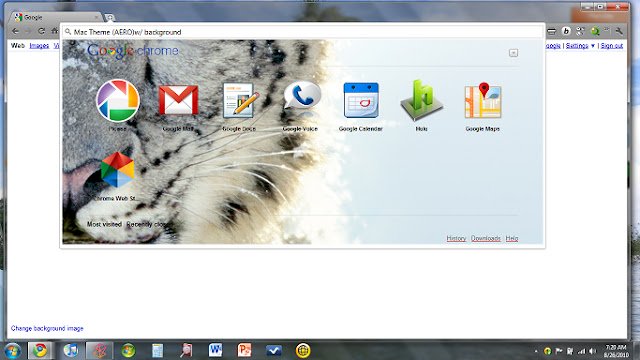This screenshot has height=360, width=640.
Task: Click the green magnifier extension icon
Action: point(595,31)
